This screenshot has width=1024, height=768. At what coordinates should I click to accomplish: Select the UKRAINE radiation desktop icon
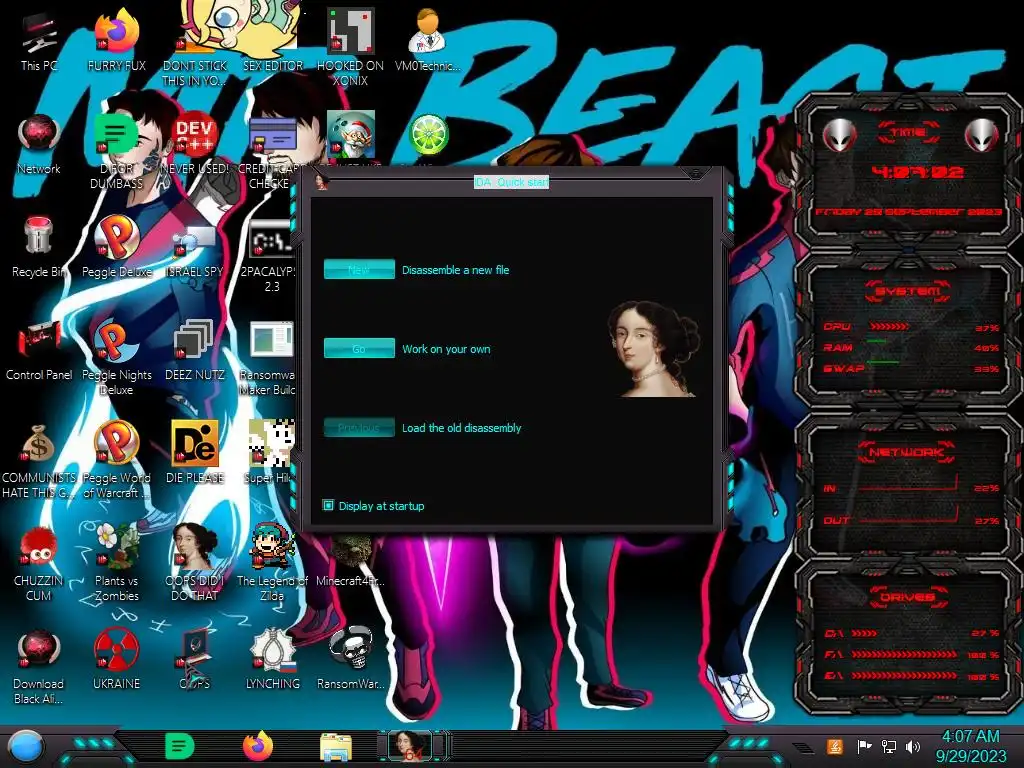tap(116, 658)
